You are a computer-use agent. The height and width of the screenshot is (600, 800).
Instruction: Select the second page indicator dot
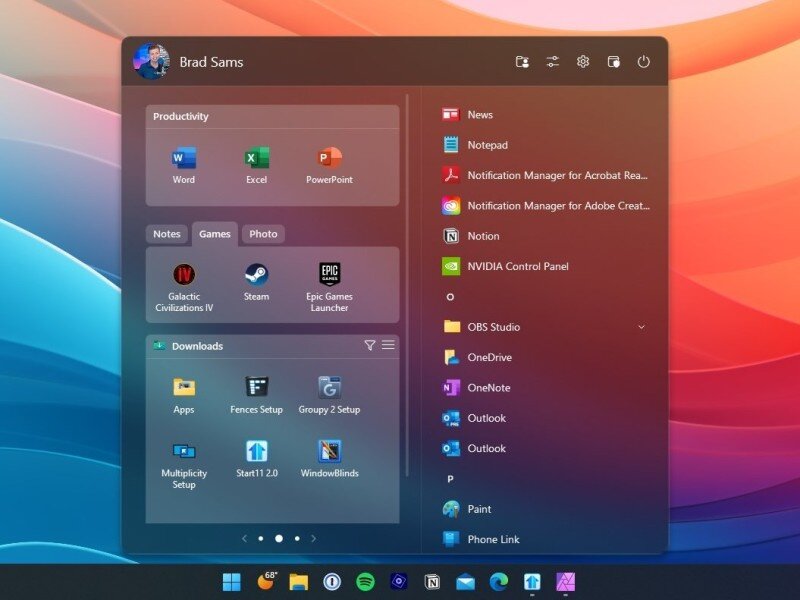coord(279,538)
